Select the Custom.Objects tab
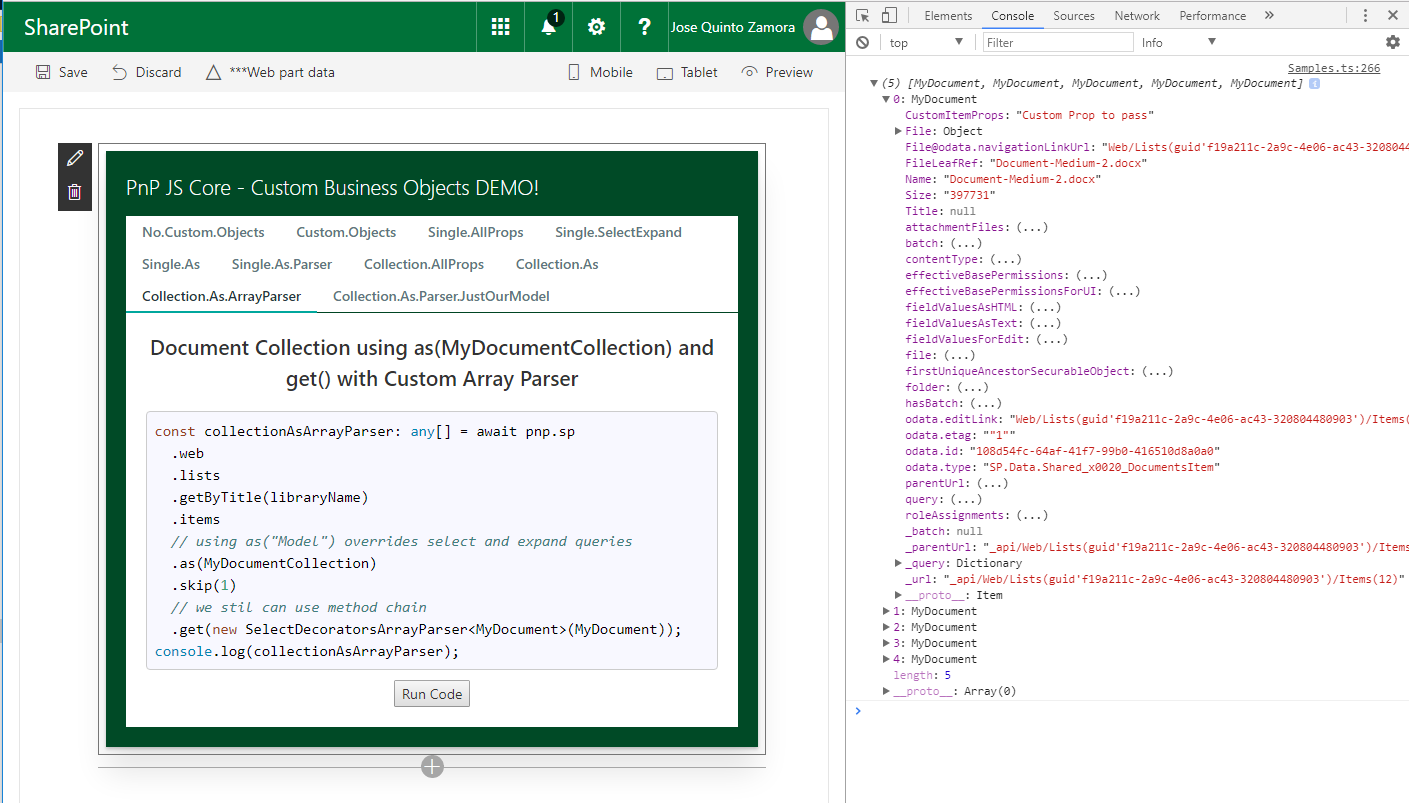The width and height of the screenshot is (1409, 803). pos(346,232)
